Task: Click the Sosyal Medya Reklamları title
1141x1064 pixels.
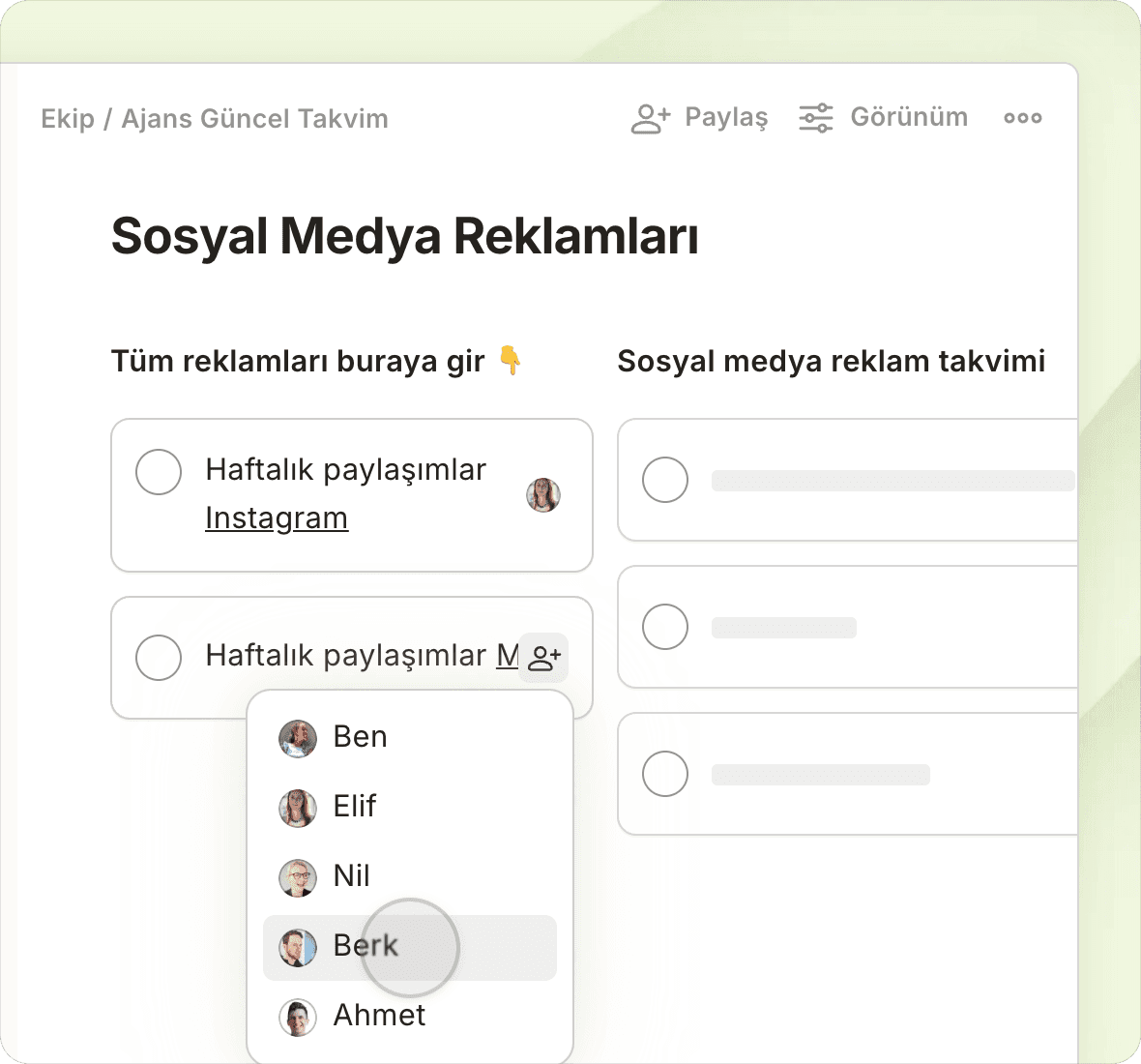Action: (404, 236)
